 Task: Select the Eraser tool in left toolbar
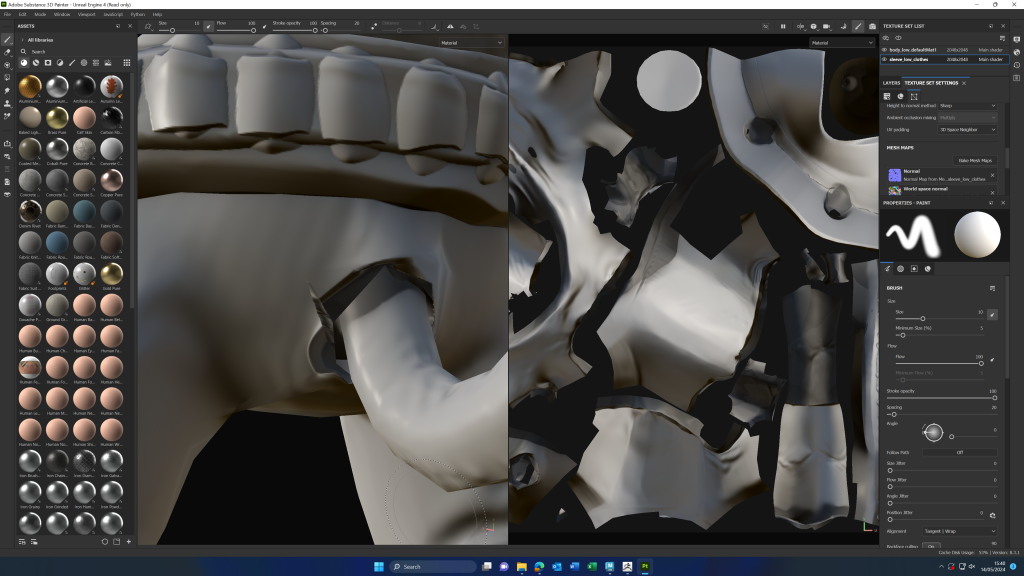point(7,52)
